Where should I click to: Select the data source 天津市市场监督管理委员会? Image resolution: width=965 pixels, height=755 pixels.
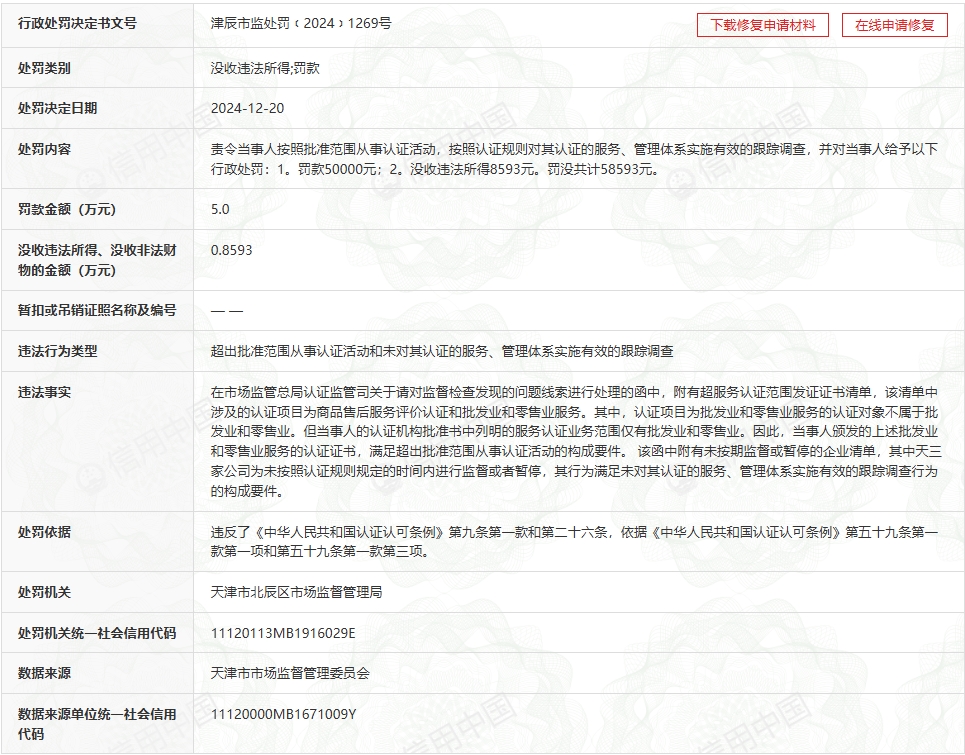(x=290, y=673)
